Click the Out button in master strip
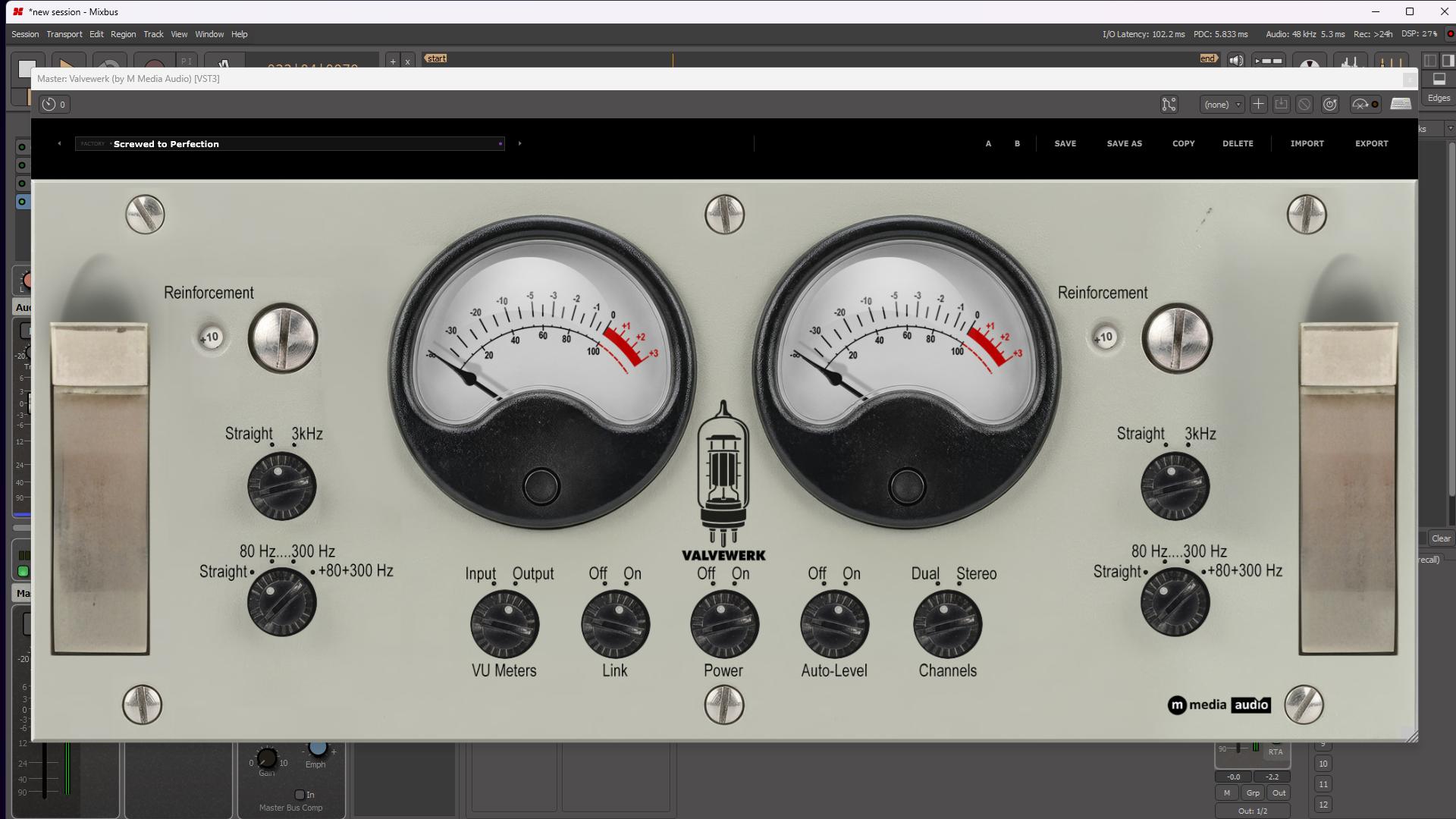Viewport: 1456px width, 819px height. click(x=1279, y=793)
